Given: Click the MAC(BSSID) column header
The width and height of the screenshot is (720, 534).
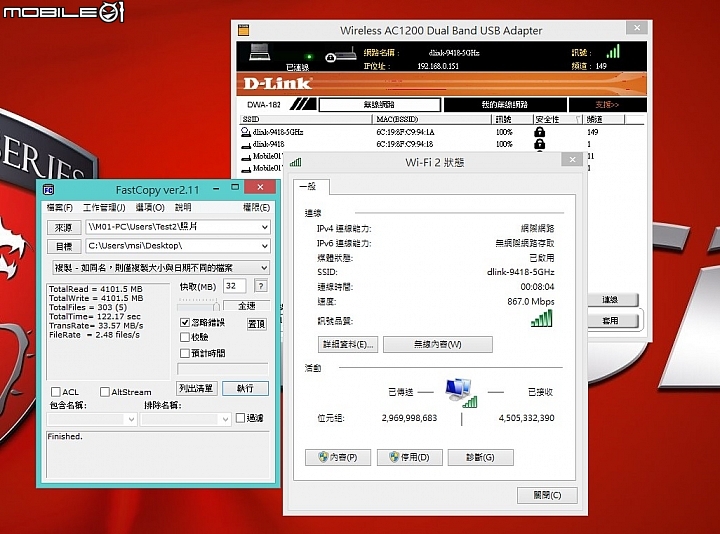Looking at the screenshot, I should click(432, 119).
